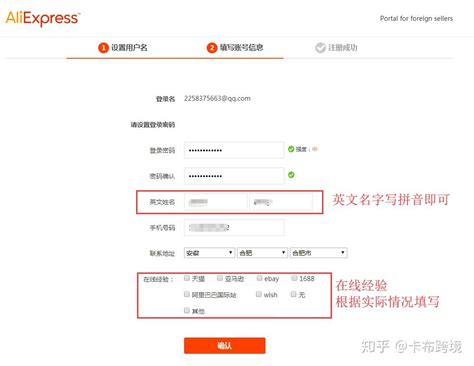Click the green check icon beside password confirmation

[x=291, y=175]
